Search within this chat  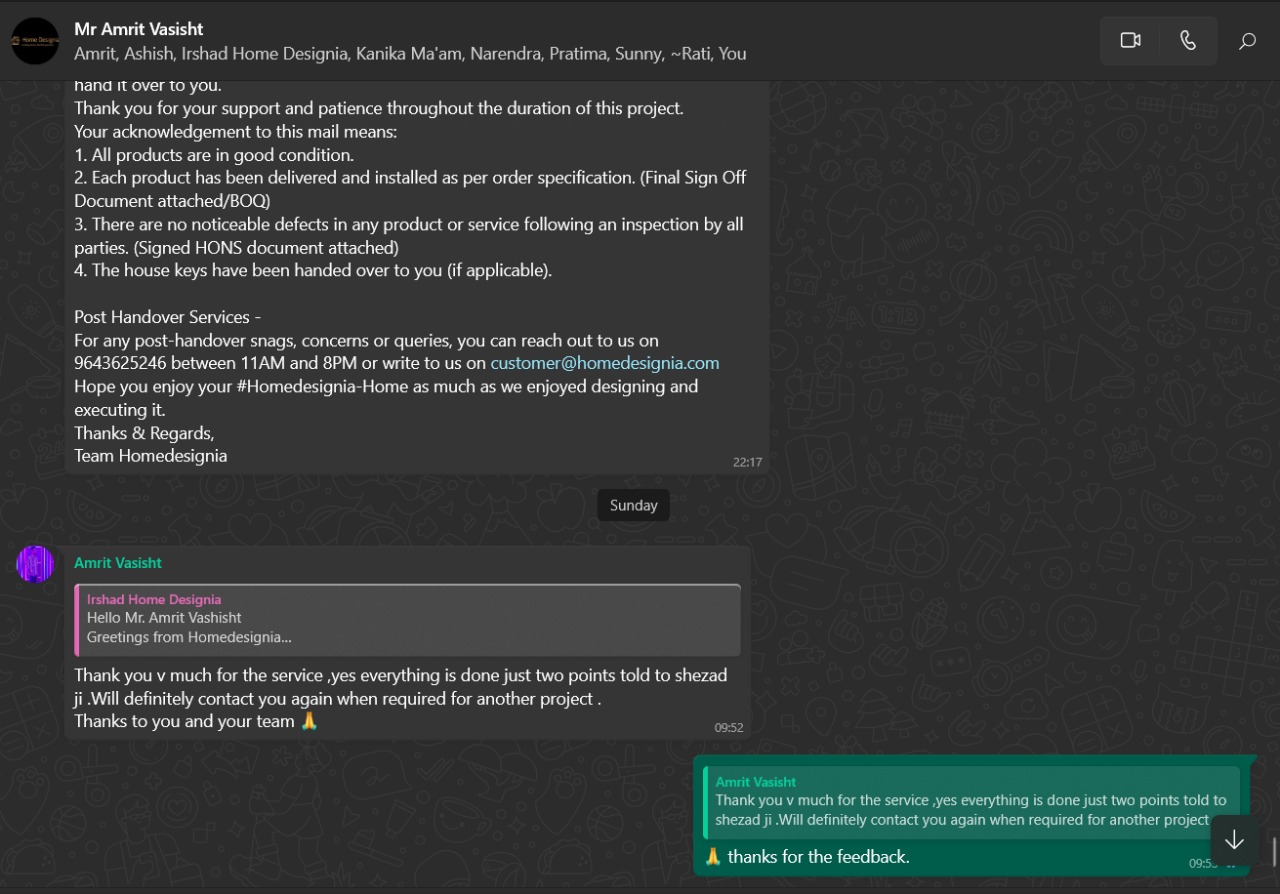1247,41
